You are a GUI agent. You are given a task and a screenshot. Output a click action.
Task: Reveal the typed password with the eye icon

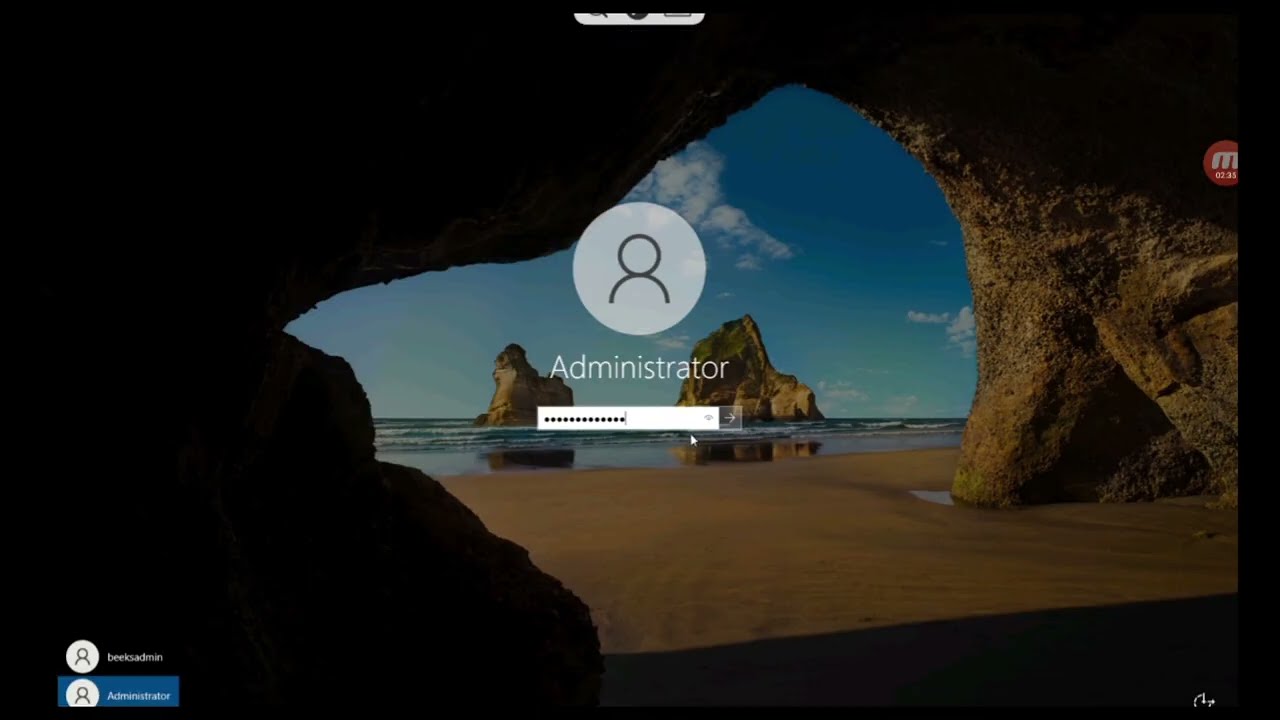pyautogui.click(x=709, y=418)
